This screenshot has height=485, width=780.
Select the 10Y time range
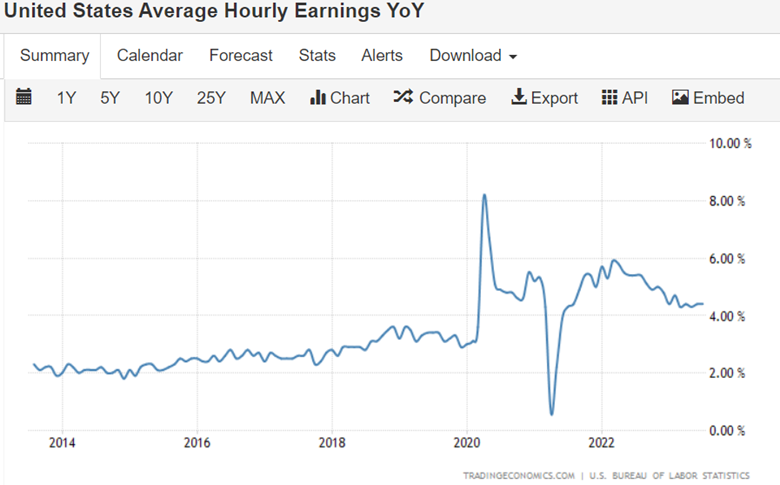159,98
